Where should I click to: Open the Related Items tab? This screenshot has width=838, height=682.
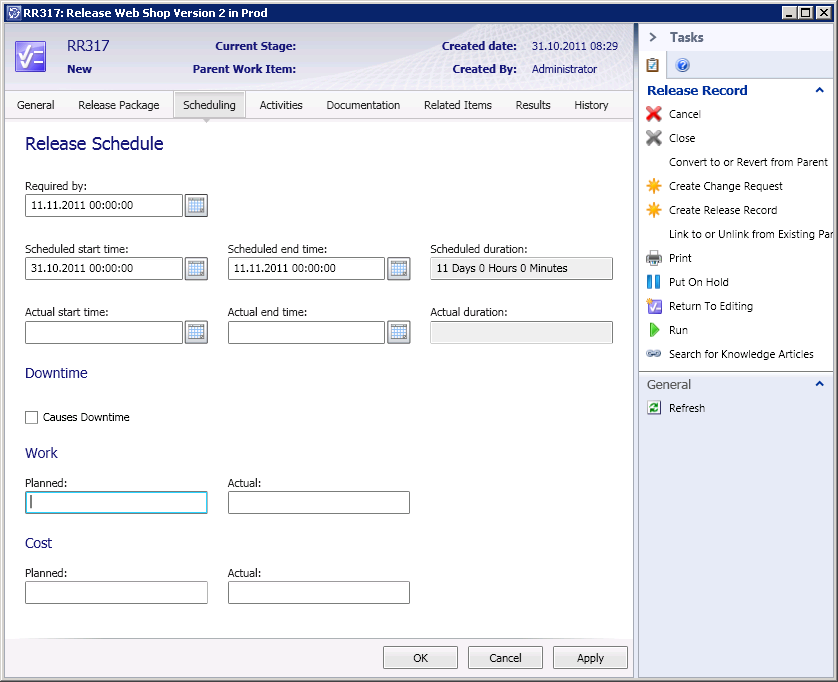click(x=457, y=105)
